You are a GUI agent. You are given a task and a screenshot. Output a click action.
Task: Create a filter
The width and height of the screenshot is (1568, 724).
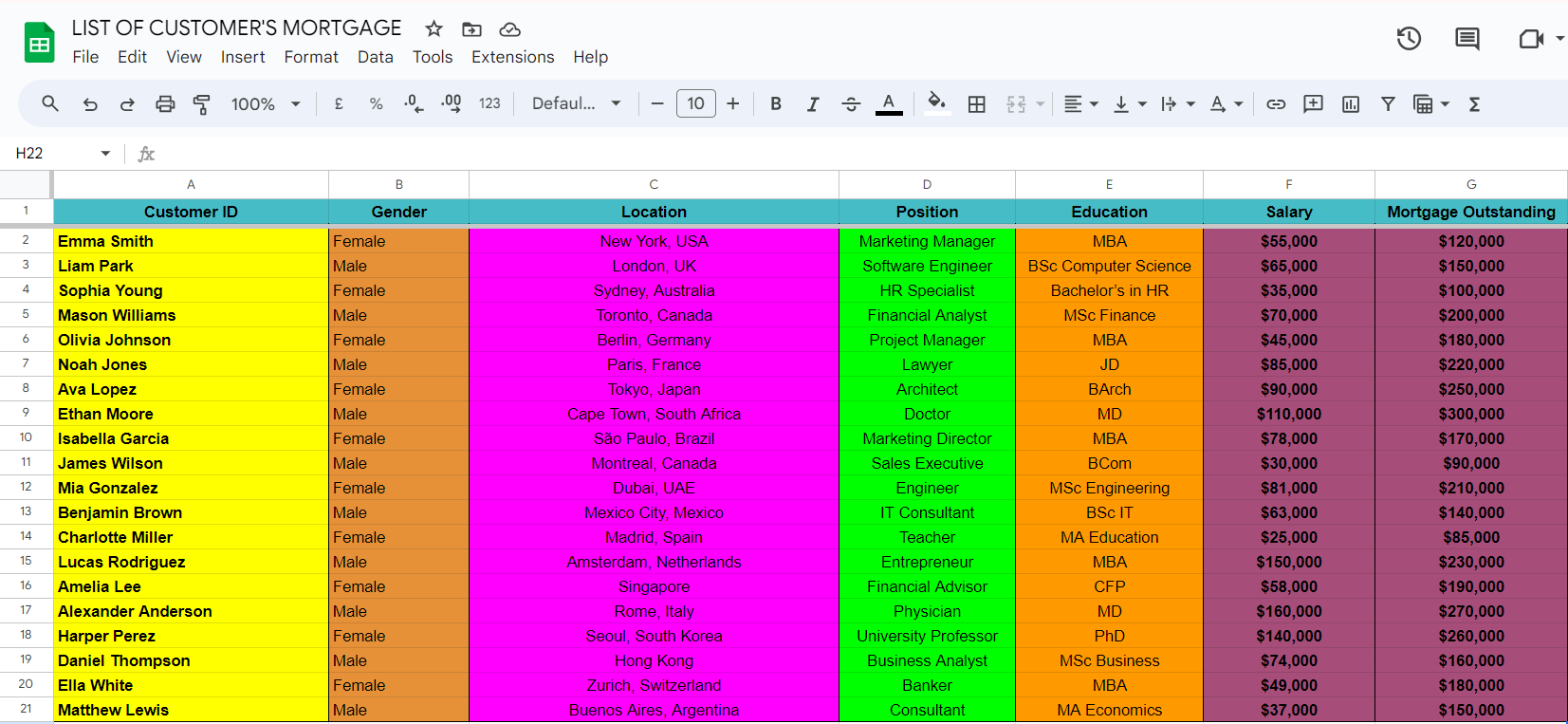coord(1388,104)
